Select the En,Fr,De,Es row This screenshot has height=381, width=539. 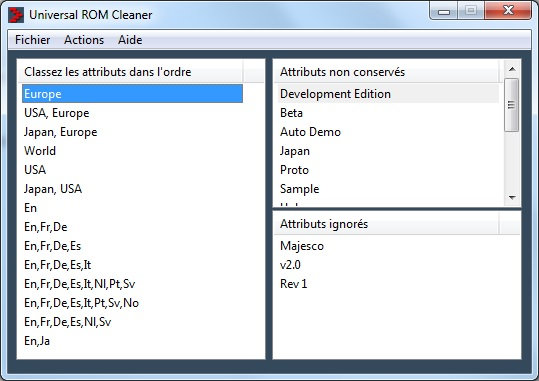click(132, 246)
